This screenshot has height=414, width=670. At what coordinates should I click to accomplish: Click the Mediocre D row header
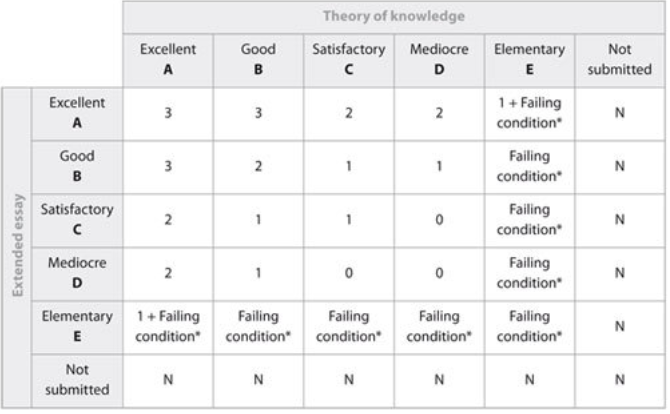pyautogui.click(x=77, y=274)
